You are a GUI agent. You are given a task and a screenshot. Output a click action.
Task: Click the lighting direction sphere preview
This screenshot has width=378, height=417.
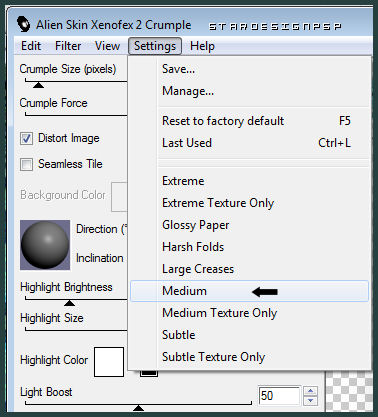click(x=45, y=245)
